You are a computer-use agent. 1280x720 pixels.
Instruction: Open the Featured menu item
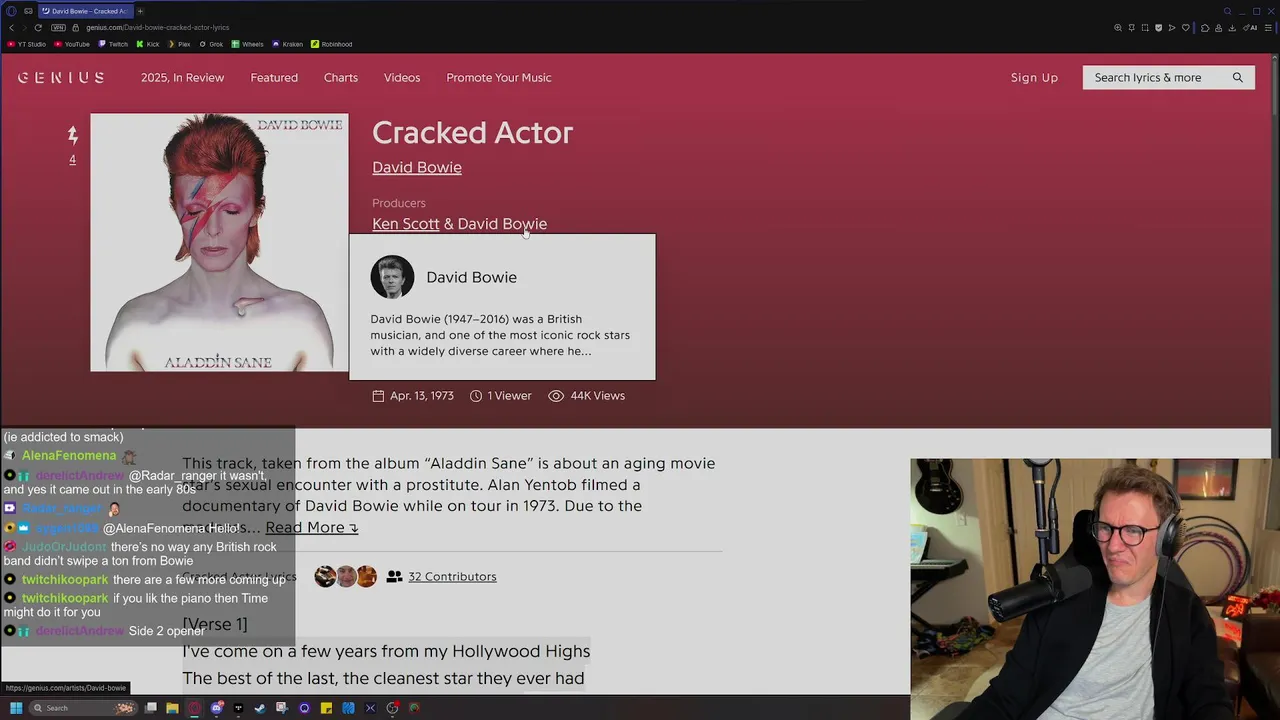tap(274, 77)
